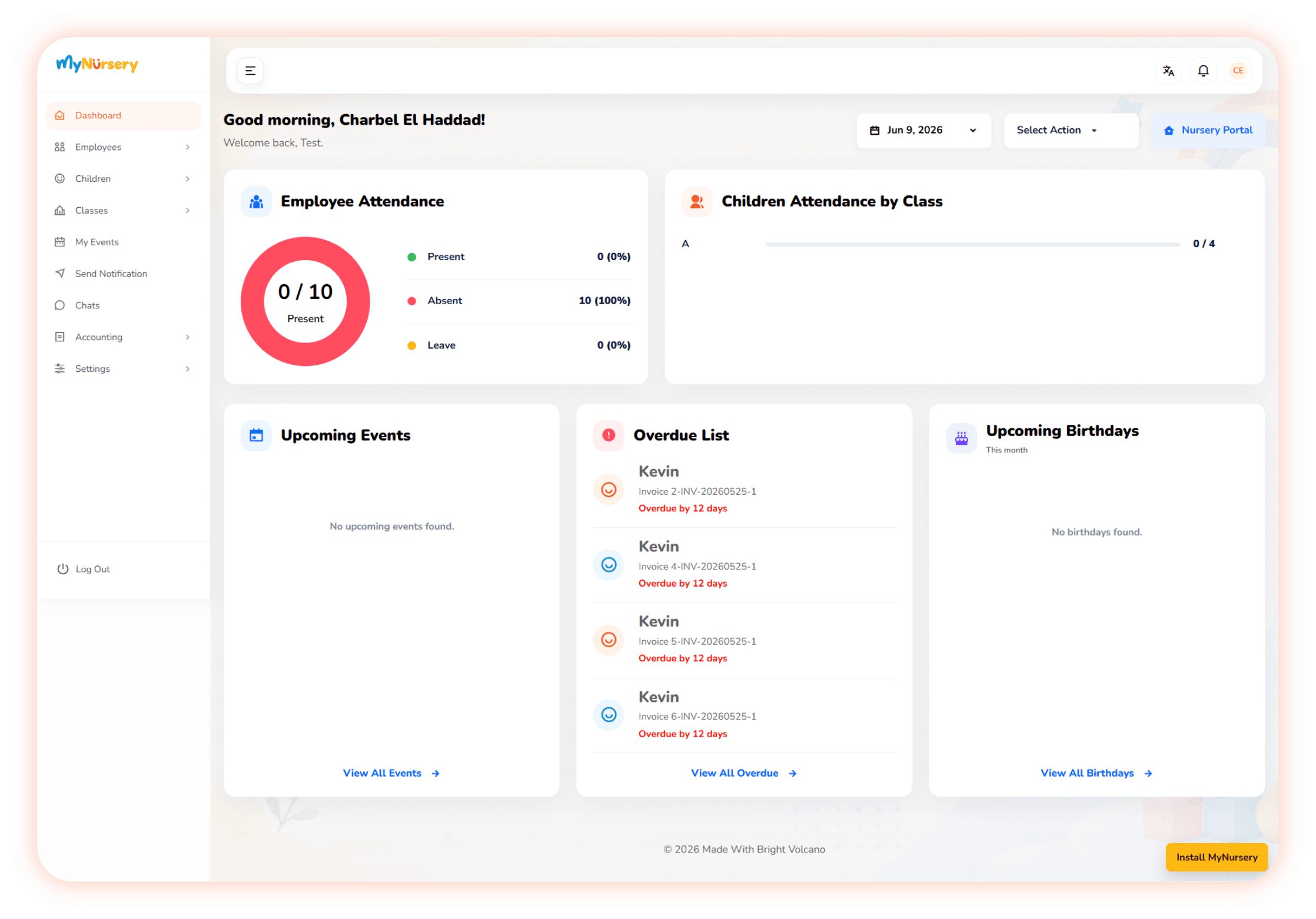Image resolution: width=1316 pixels, height=919 pixels.
Task: Click the Classes building icon in the sidebar
Action: [59, 210]
